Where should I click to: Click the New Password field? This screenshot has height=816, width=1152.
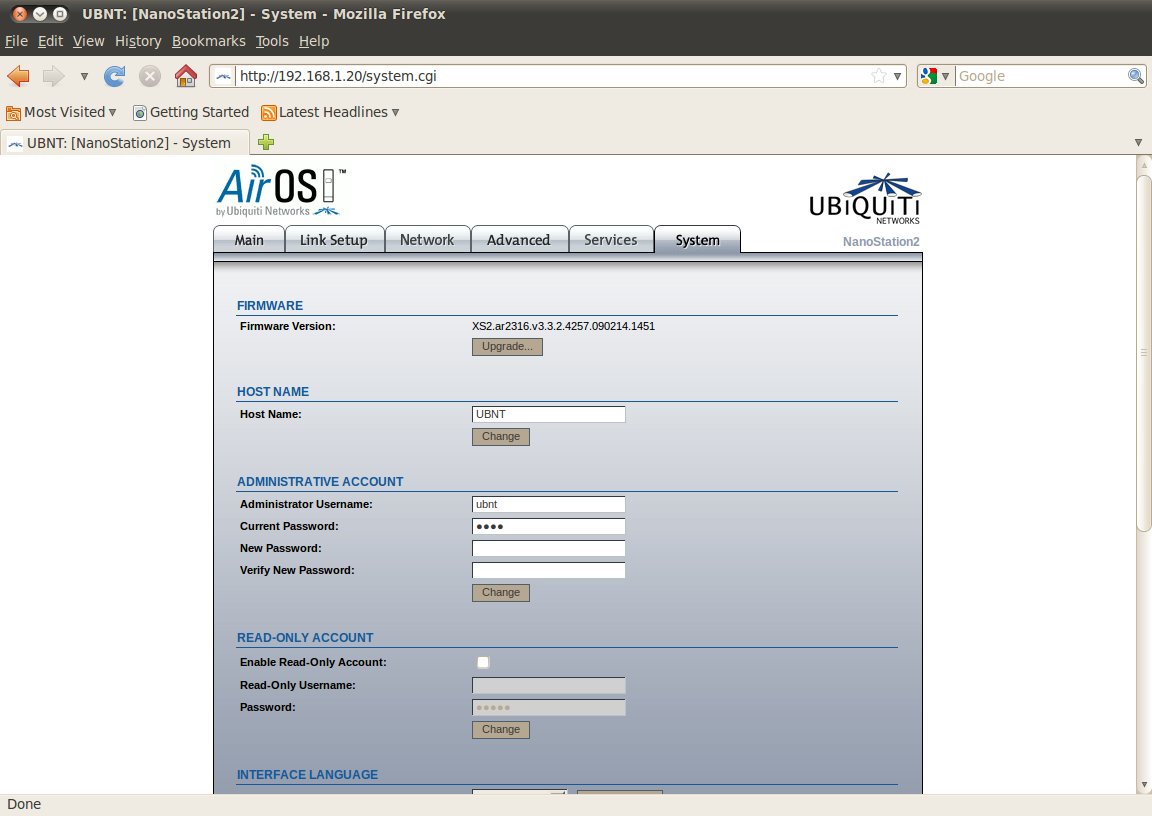tap(548, 549)
